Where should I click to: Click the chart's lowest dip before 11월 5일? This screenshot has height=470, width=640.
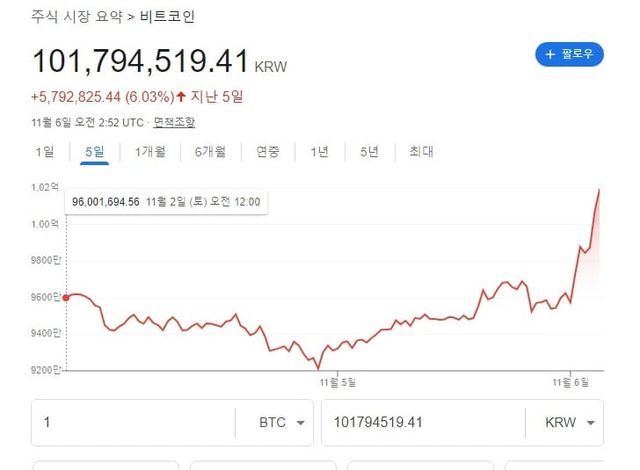pyautogui.click(x=318, y=367)
